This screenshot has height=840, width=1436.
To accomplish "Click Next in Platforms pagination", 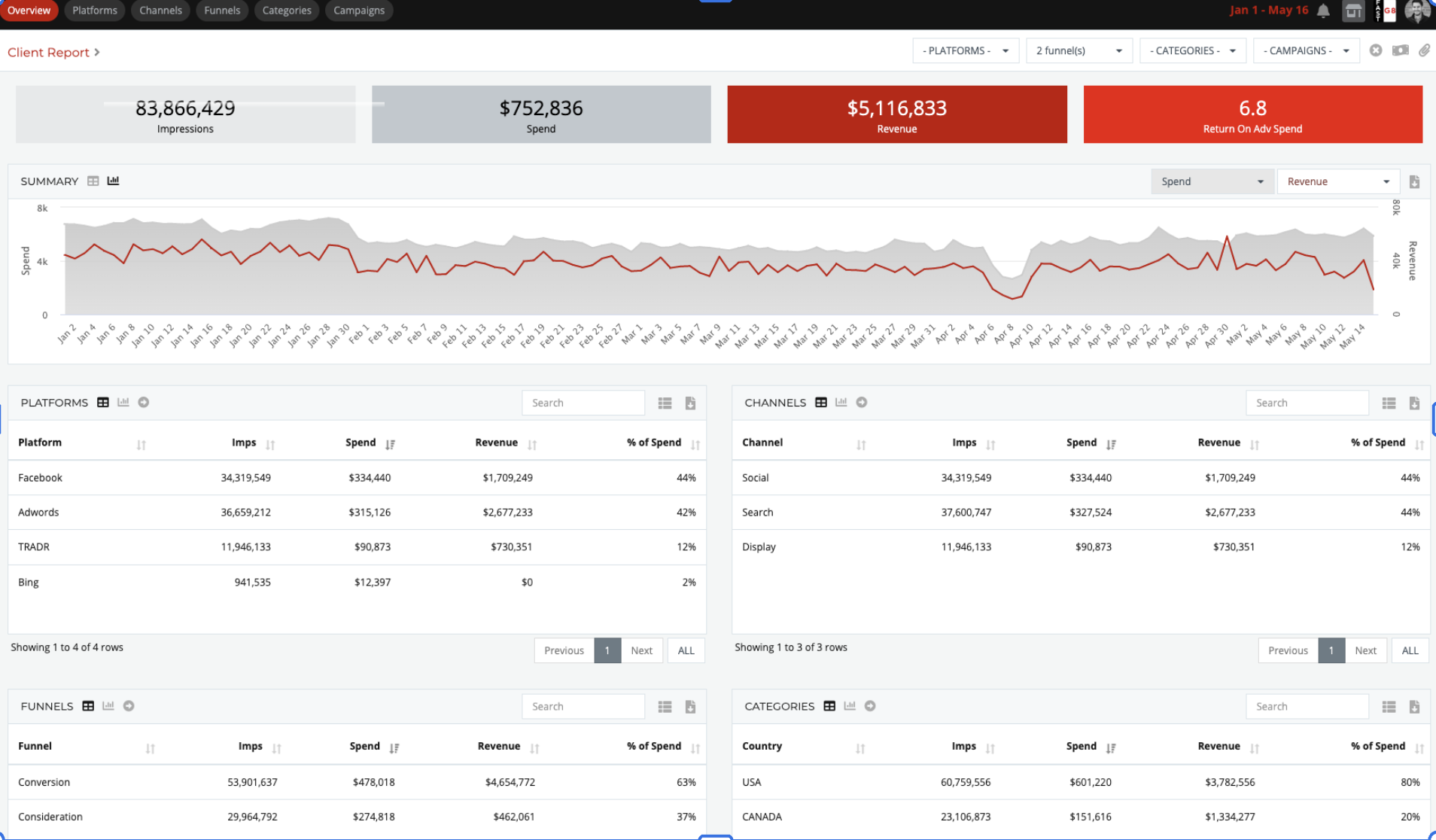I will point(642,650).
